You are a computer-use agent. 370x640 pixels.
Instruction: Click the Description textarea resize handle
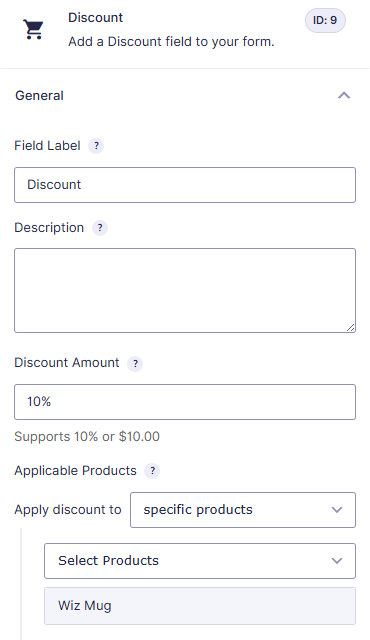(351, 327)
